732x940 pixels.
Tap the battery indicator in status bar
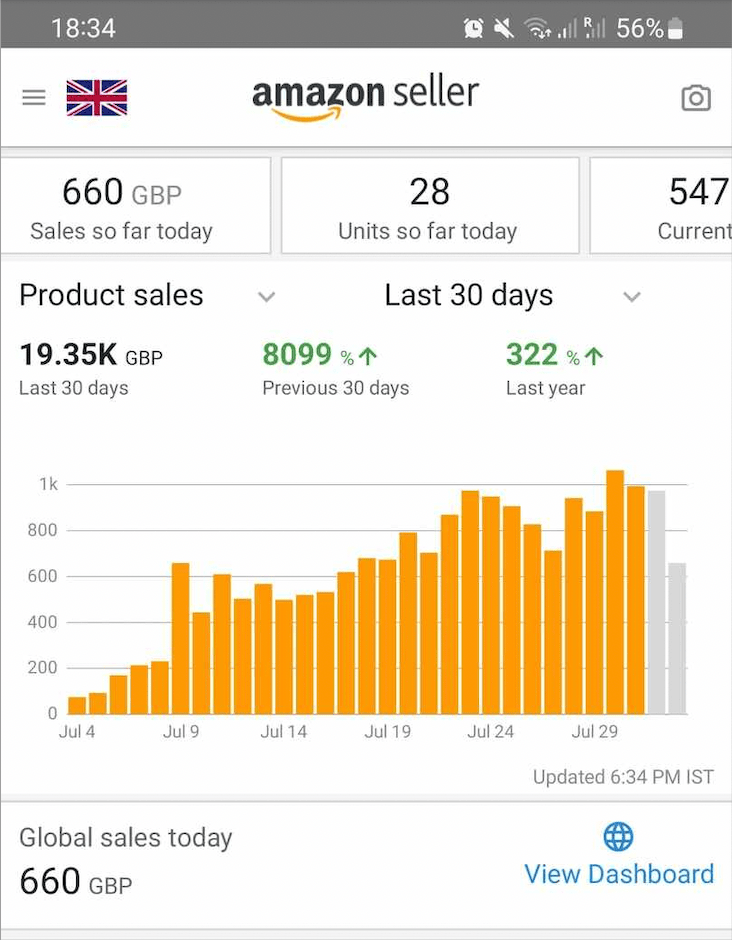tap(675, 29)
